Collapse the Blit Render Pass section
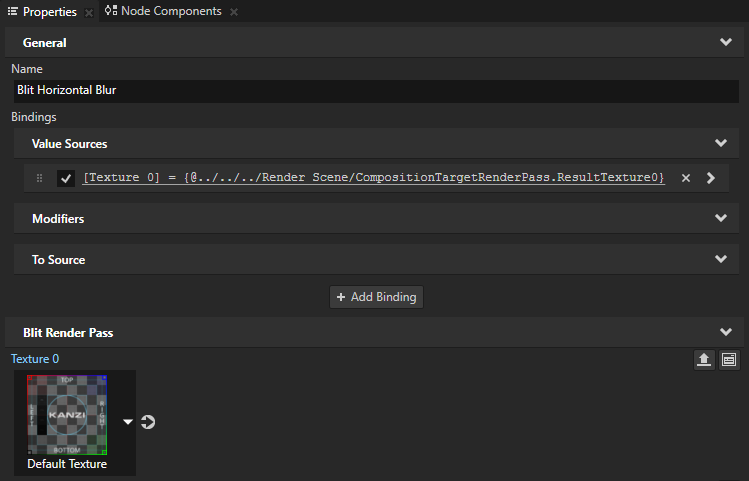 (x=726, y=332)
